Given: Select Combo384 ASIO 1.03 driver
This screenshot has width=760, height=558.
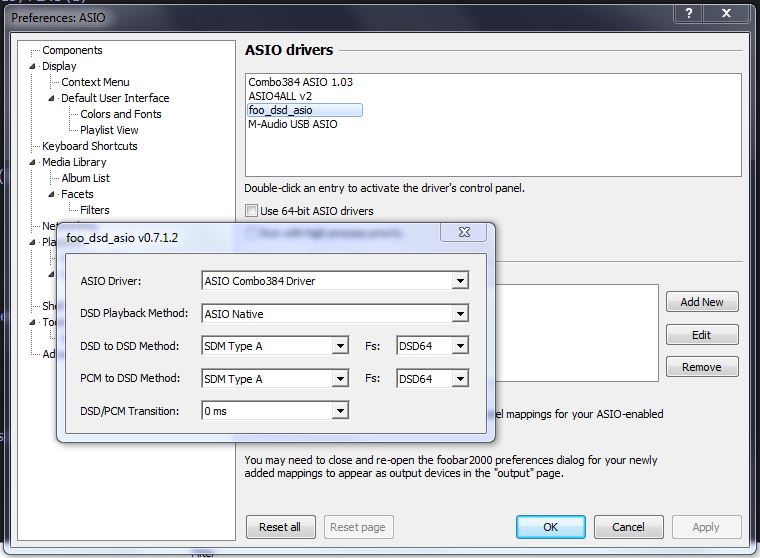Looking at the screenshot, I should point(301,82).
